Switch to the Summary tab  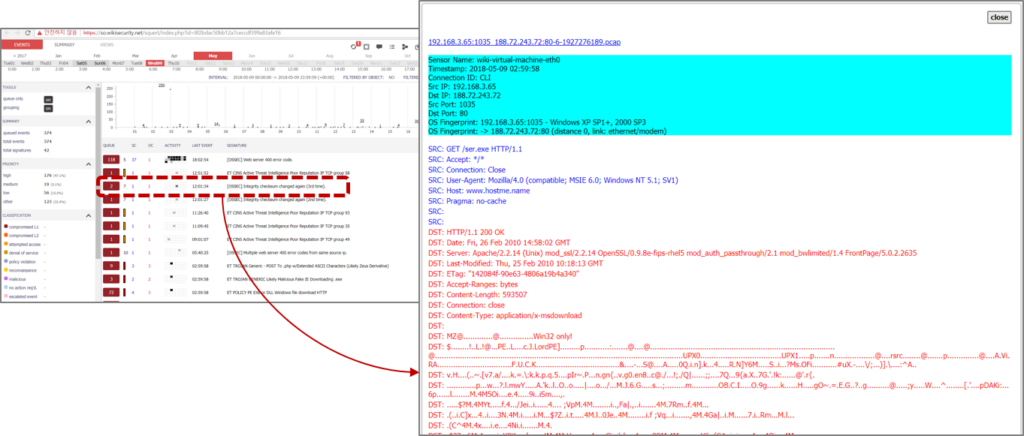[x=63, y=45]
